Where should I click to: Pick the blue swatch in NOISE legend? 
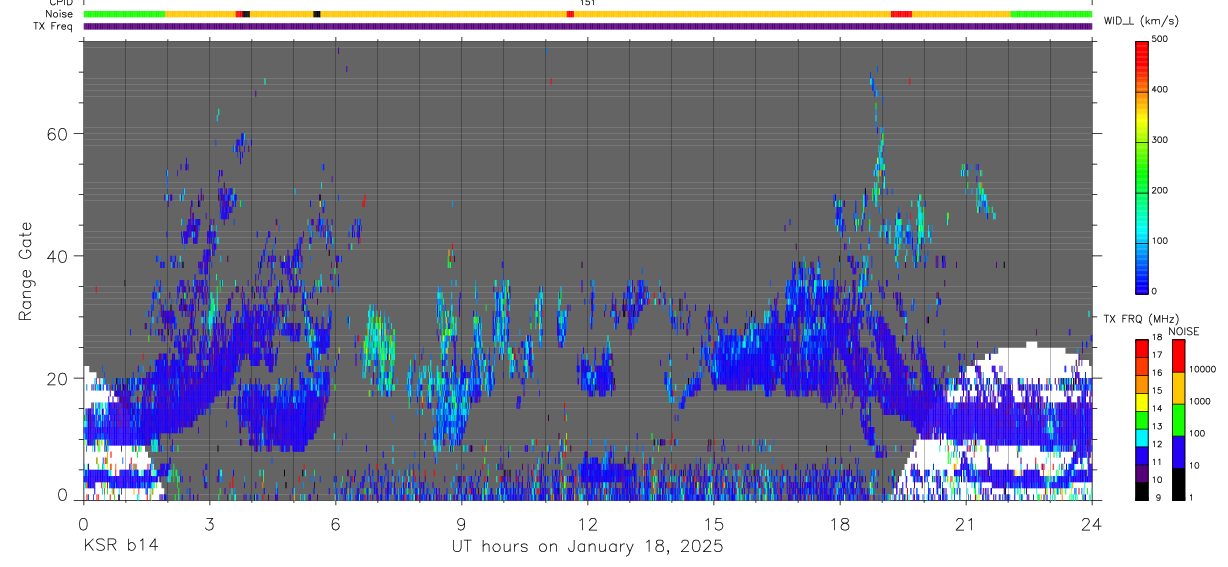(x=1178, y=452)
